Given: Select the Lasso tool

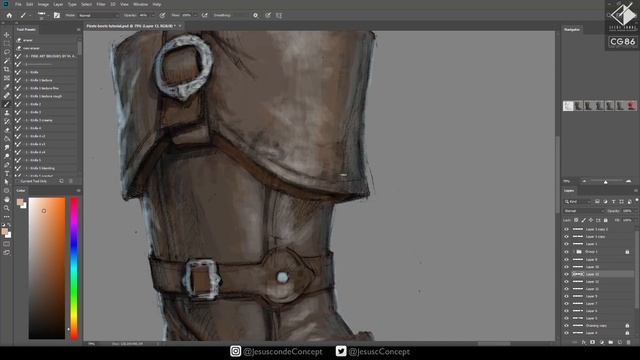Looking at the screenshot, I should (x=7, y=52).
